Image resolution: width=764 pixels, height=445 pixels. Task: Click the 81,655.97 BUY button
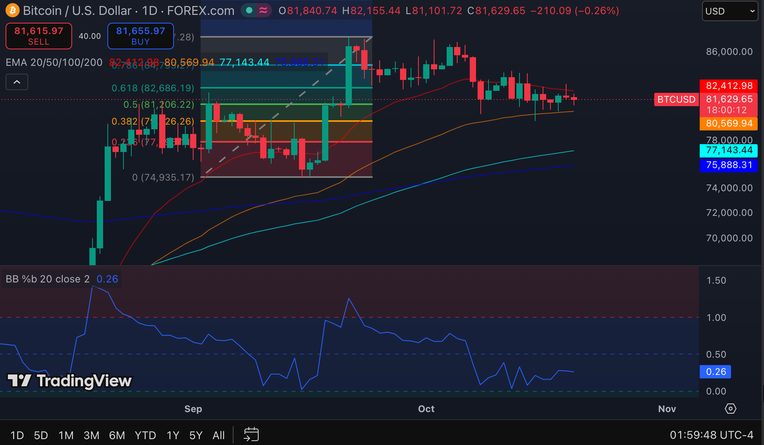[140, 36]
